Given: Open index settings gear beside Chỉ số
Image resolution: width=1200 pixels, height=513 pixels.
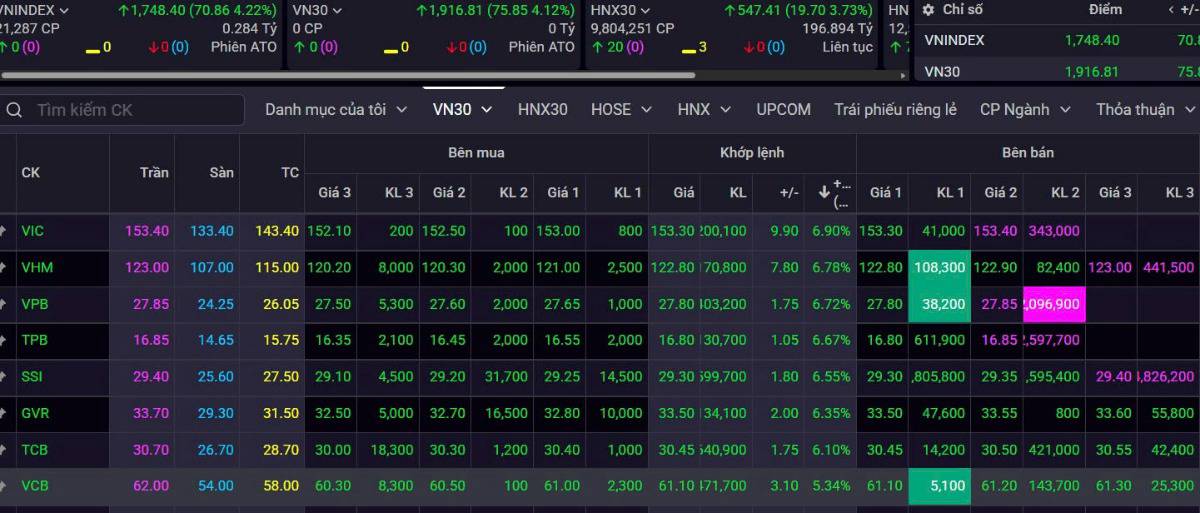Looking at the screenshot, I should (x=928, y=9).
